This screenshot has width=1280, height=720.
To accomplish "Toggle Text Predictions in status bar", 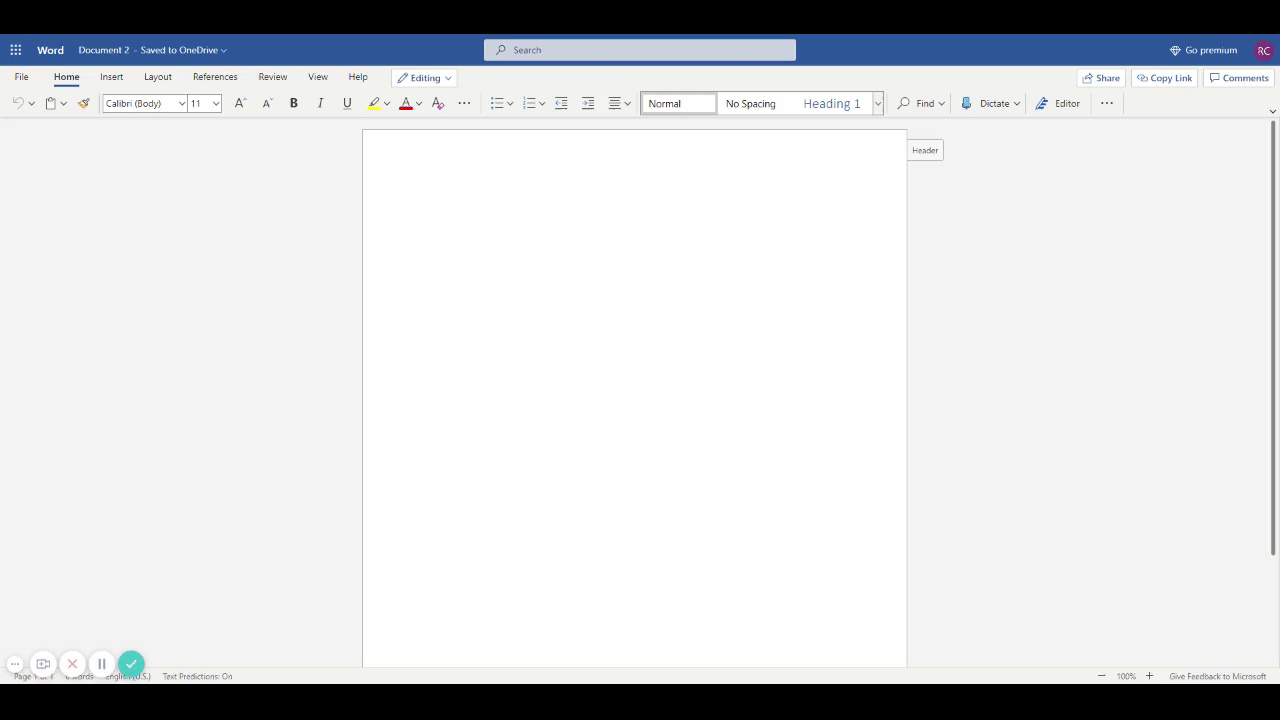I will (197, 676).
